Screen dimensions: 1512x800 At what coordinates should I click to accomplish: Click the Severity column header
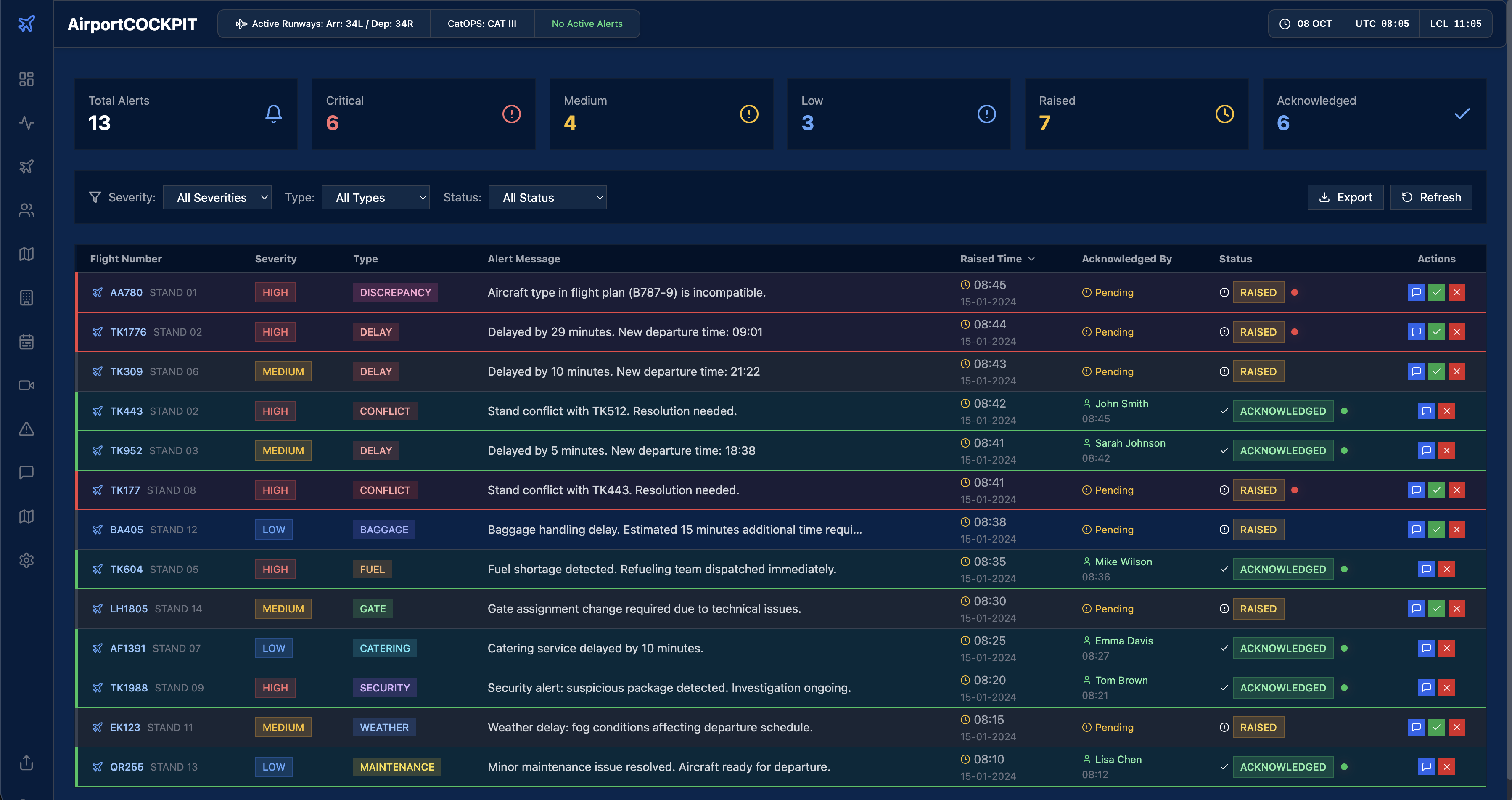pos(275,259)
